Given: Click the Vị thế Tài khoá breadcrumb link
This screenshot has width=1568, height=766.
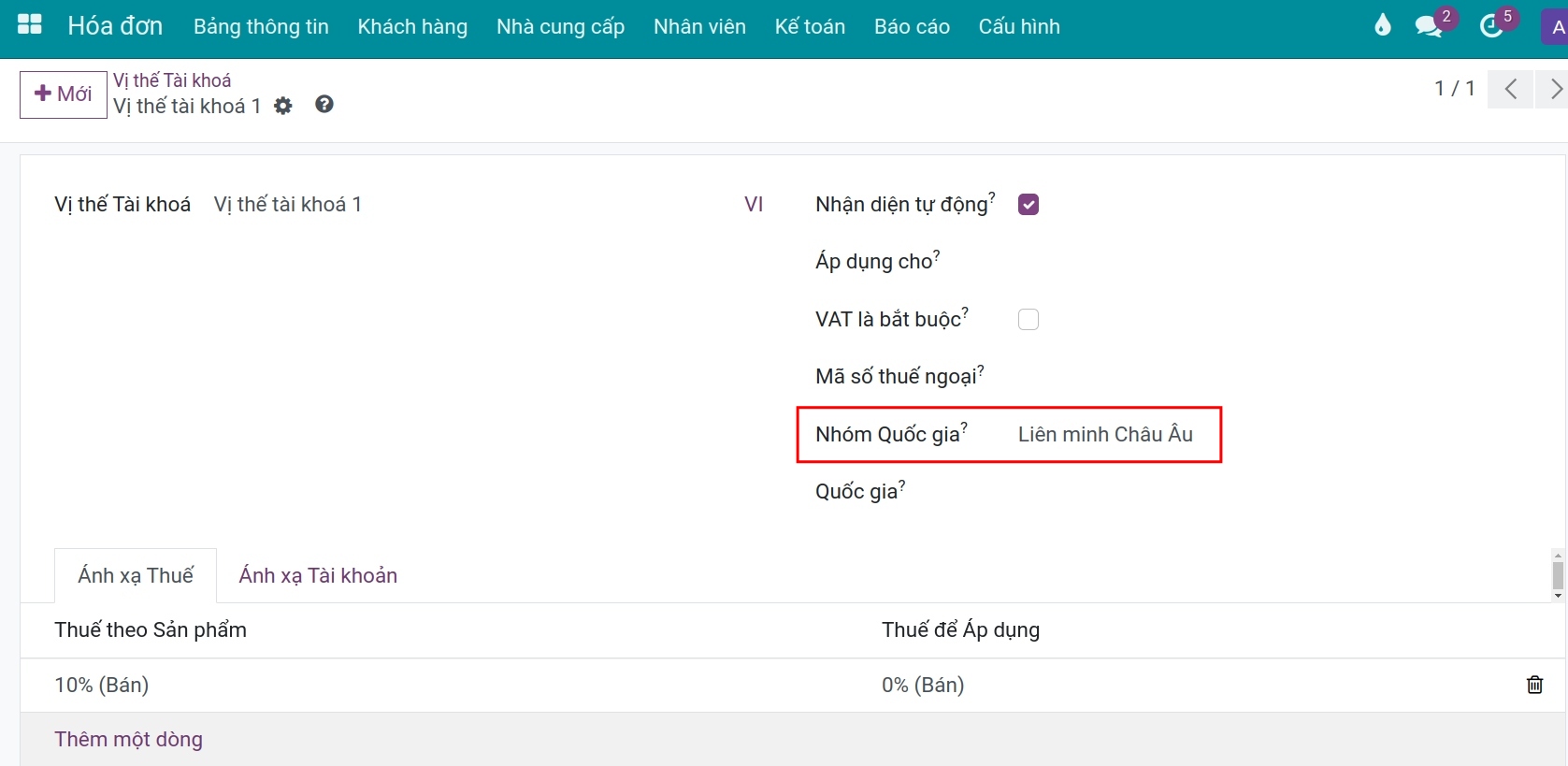Looking at the screenshot, I should tap(172, 80).
